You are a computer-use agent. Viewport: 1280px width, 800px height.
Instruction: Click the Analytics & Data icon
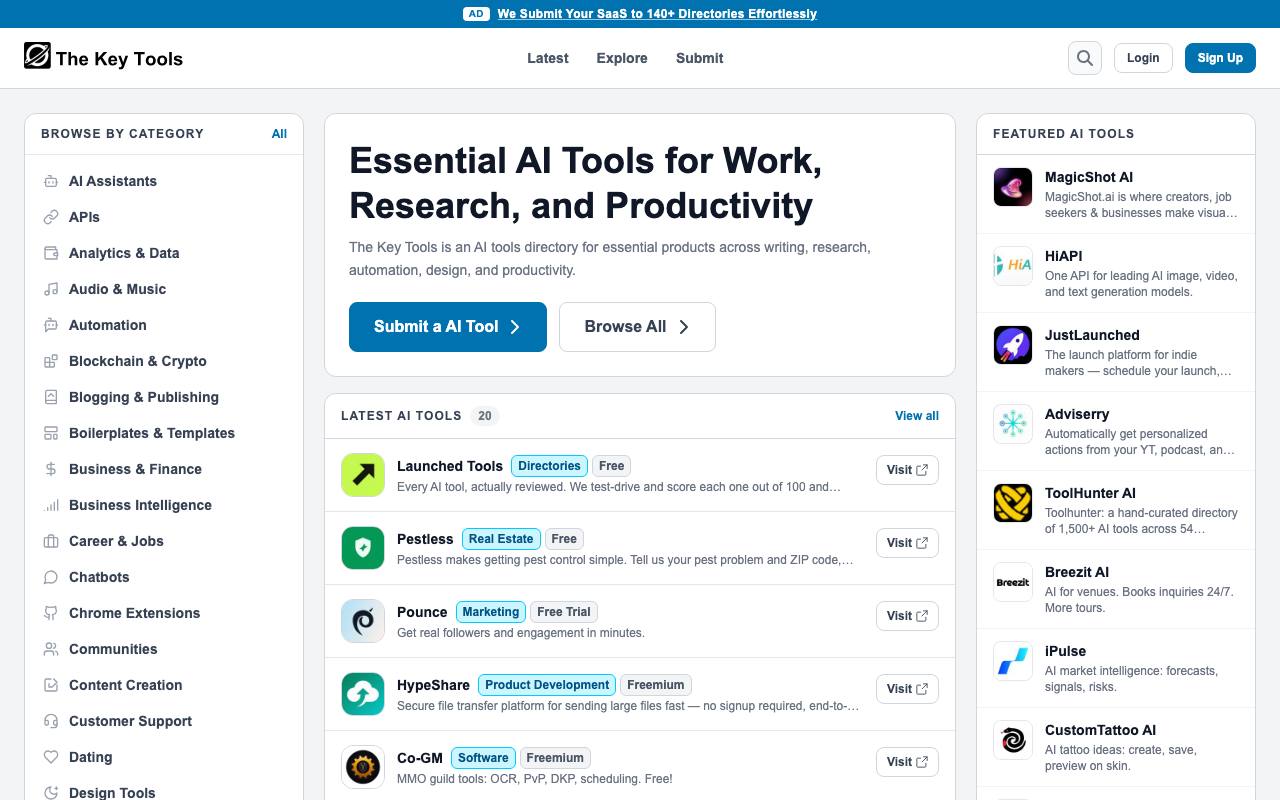pyautogui.click(x=51, y=253)
